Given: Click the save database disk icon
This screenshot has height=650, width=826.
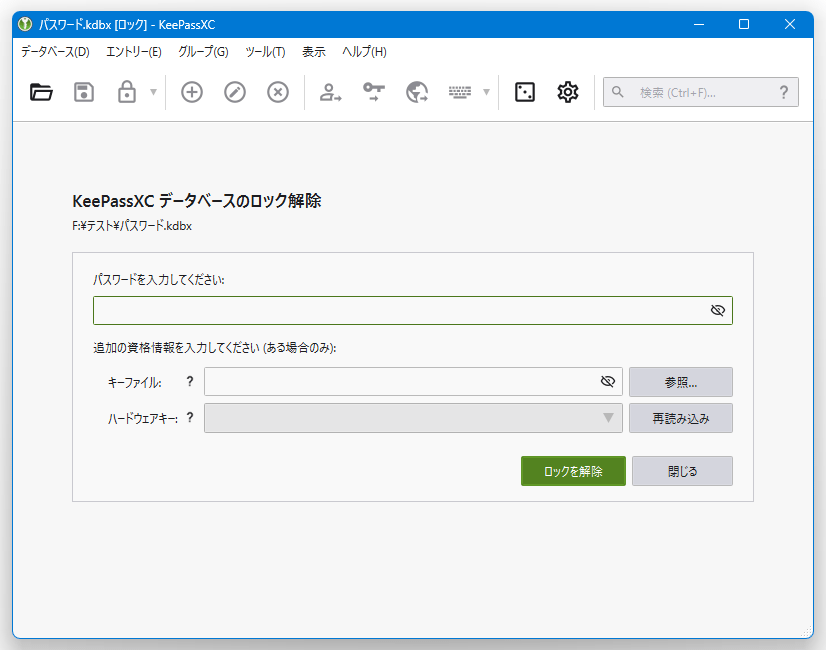Looking at the screenshot, I should (84, 92).
